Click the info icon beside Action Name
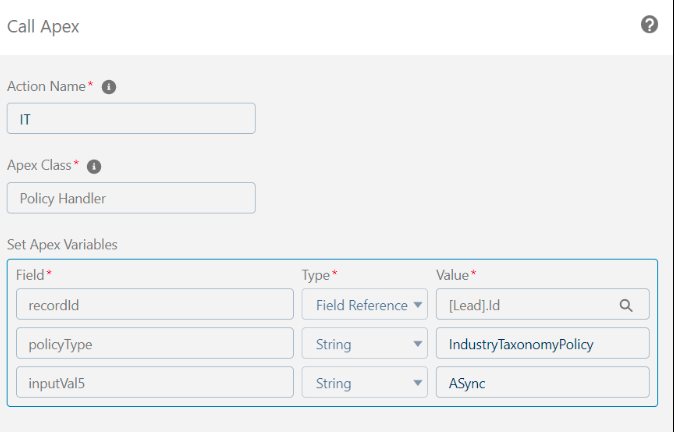The image size is (674, 432). (x=109, y=87)
